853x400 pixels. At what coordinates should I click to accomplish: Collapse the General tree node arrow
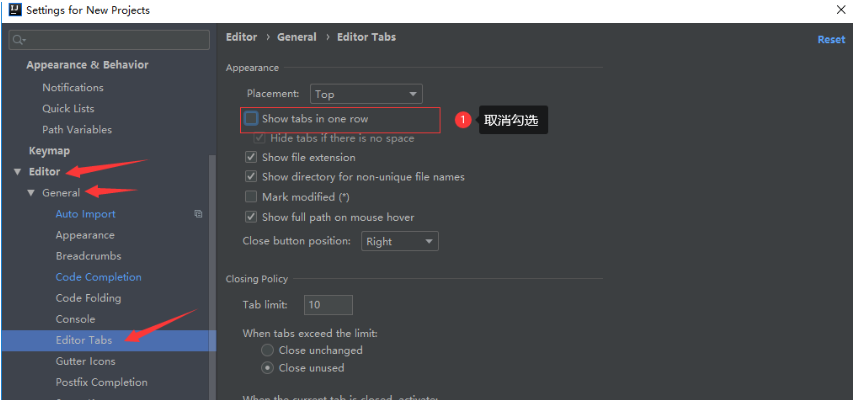(31, 193)
